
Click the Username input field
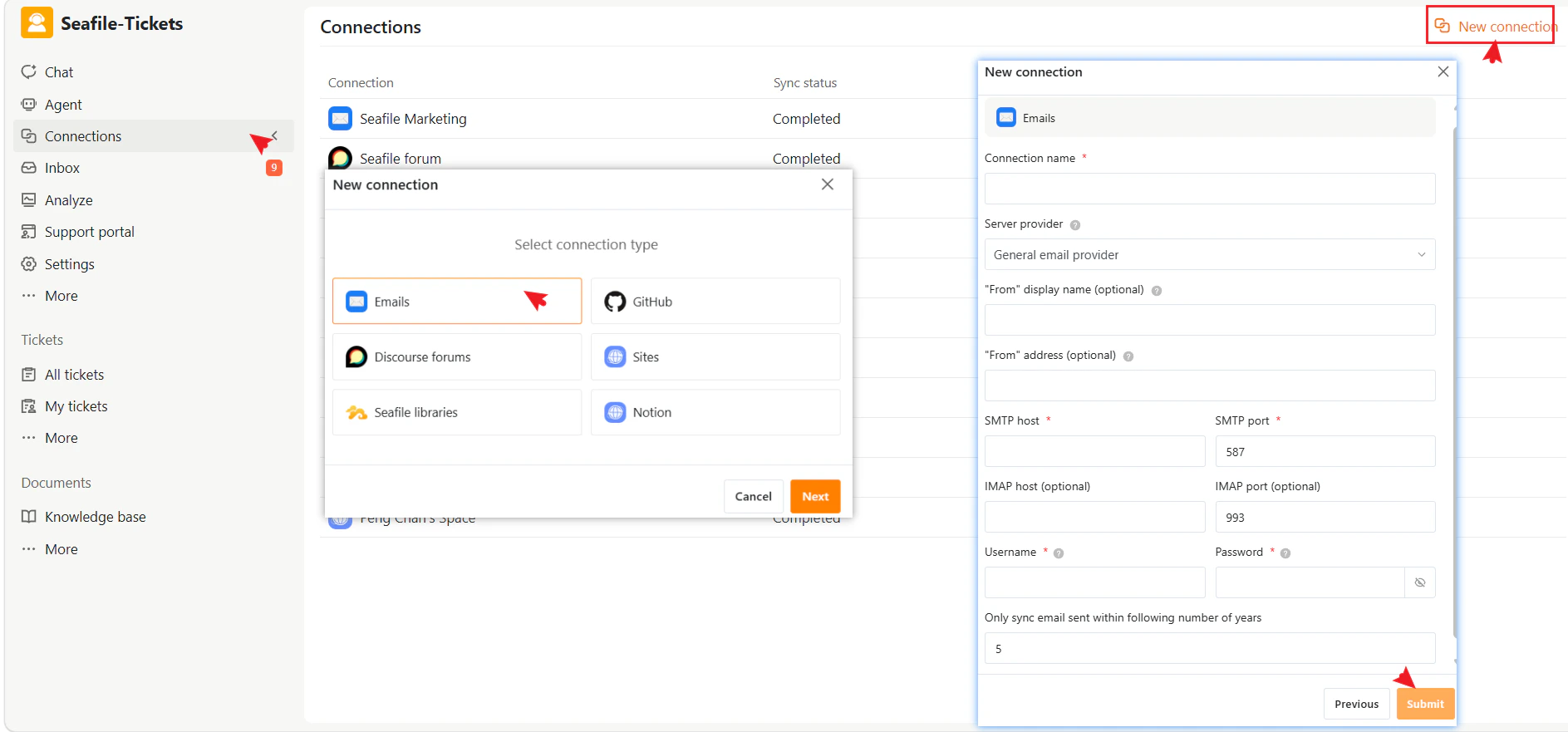coord(1094,582)
